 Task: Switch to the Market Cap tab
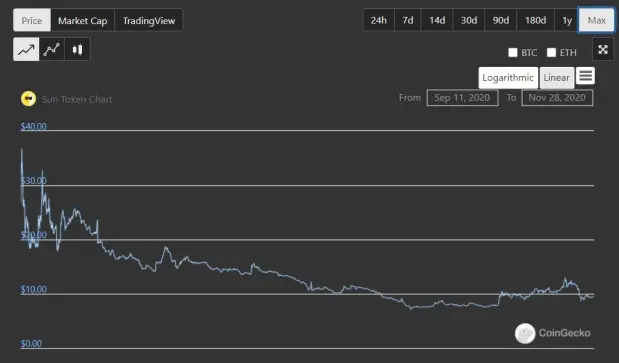pyautogui.click(x=83, y=20)
